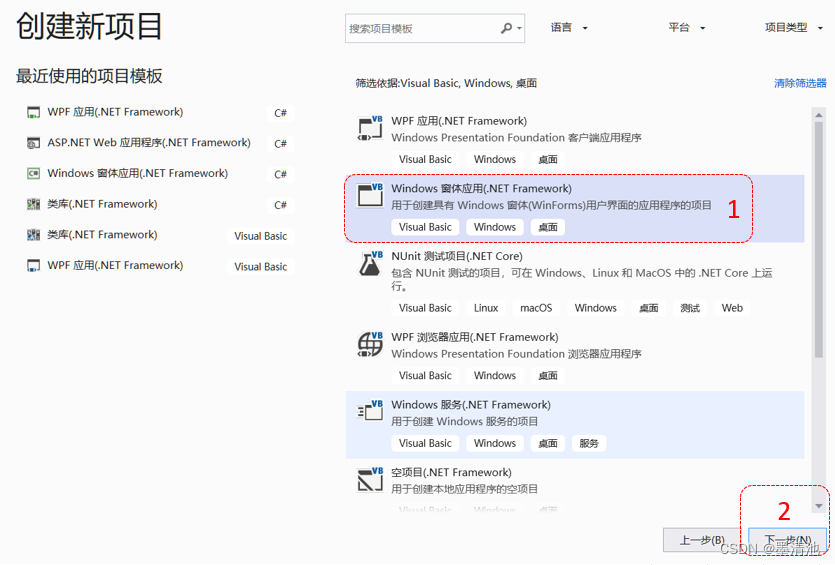Select recent 类库(.NET Framework) C# entry
Viewport: 835px width, 565px height.
tap(160, 204)
